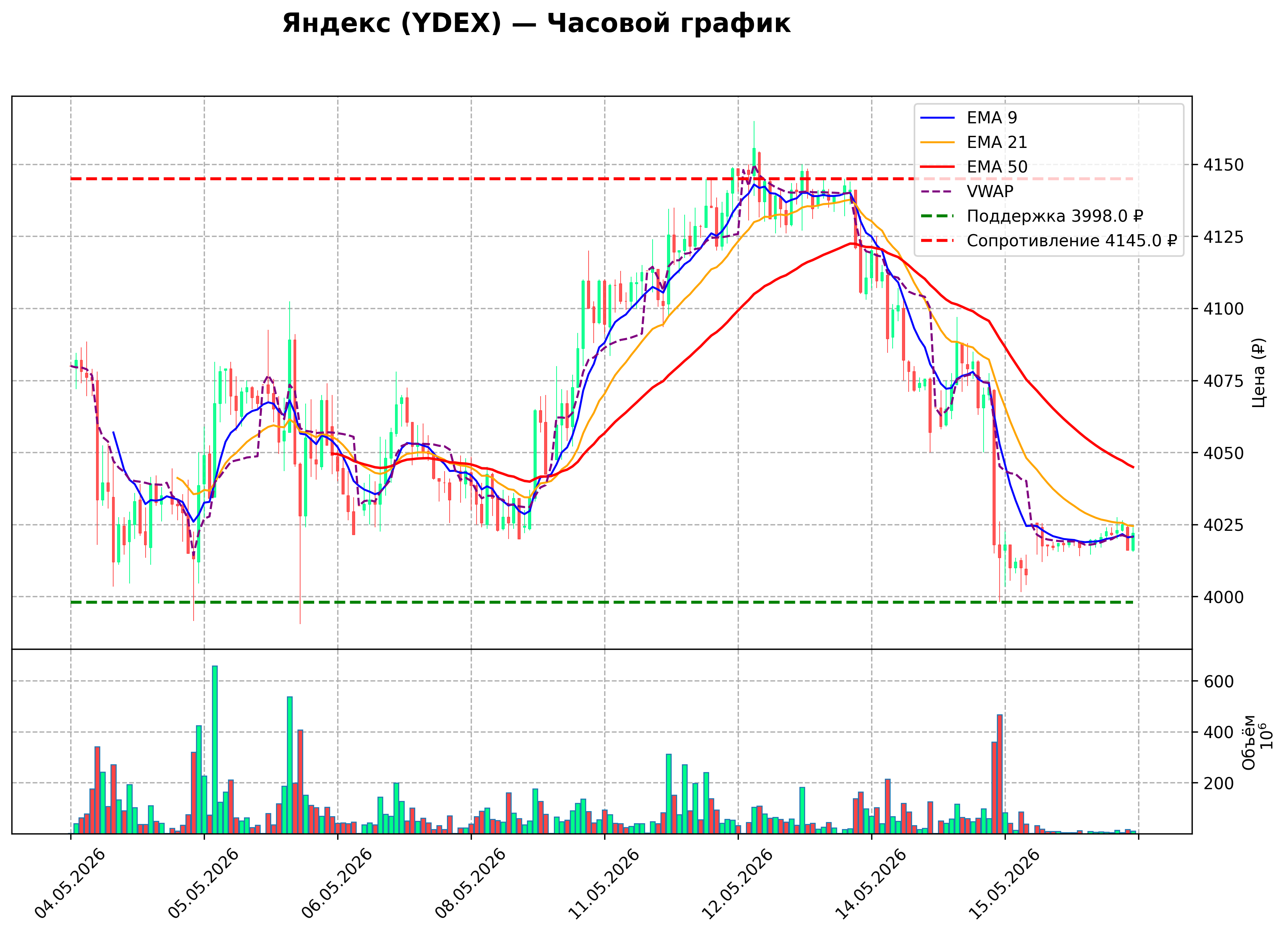This screenshot has width=1288, height=934.
Task: Click the 4125 price axis label
Action: pos(1223,237)
